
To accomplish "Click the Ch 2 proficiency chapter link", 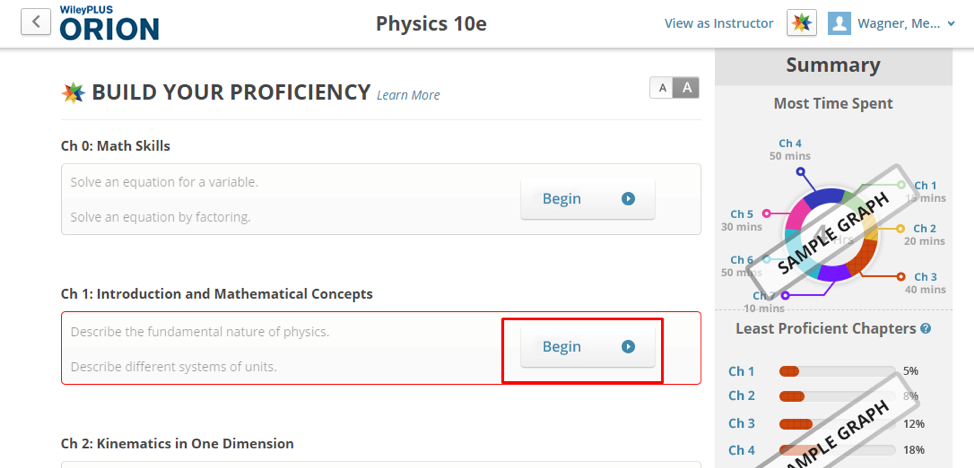I will pos(742,396).
